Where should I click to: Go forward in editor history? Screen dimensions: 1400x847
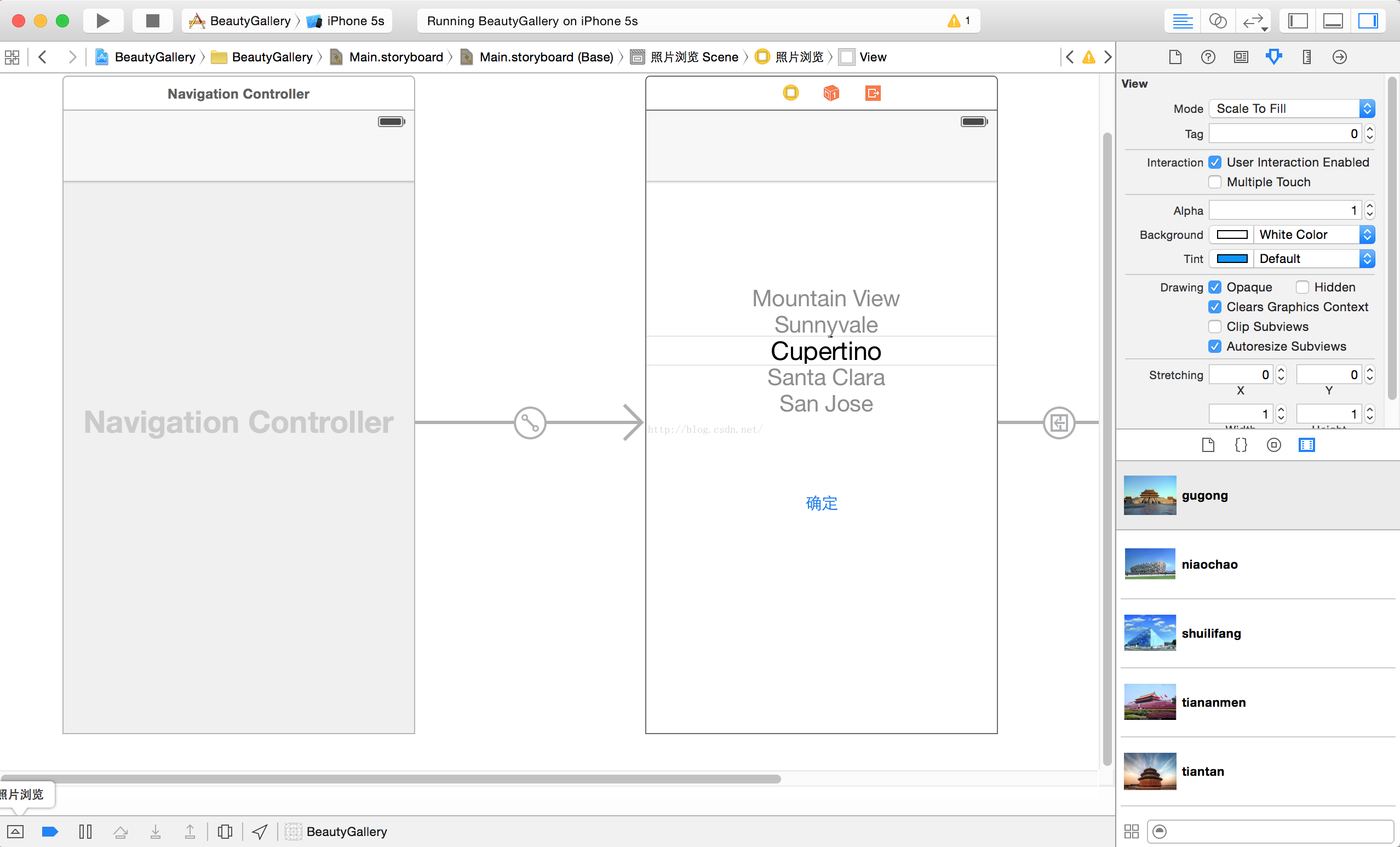[72, 57]
